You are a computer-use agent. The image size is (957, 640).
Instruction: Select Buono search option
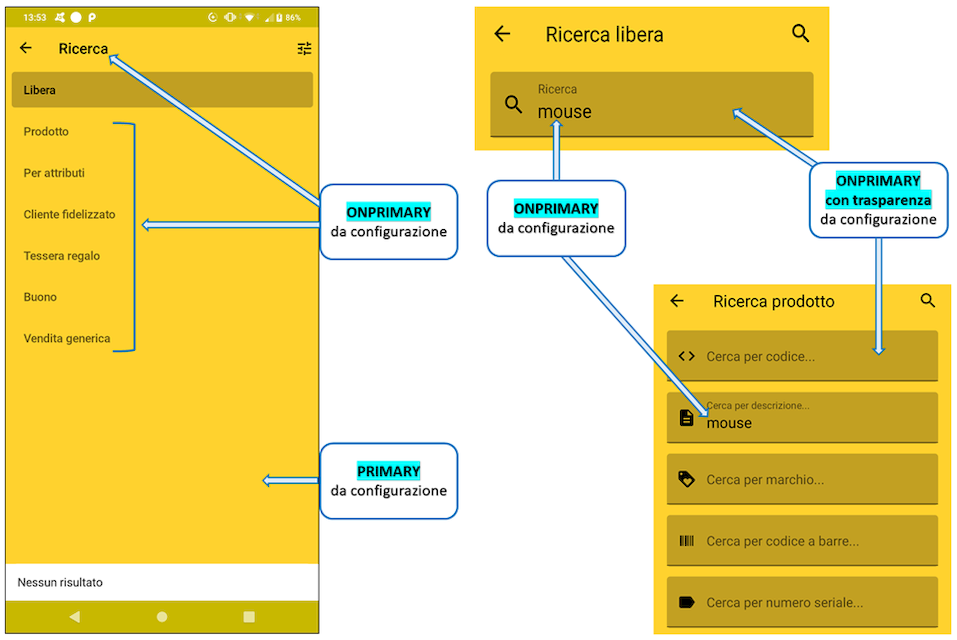pyautogui.click(x=41, y=297)
